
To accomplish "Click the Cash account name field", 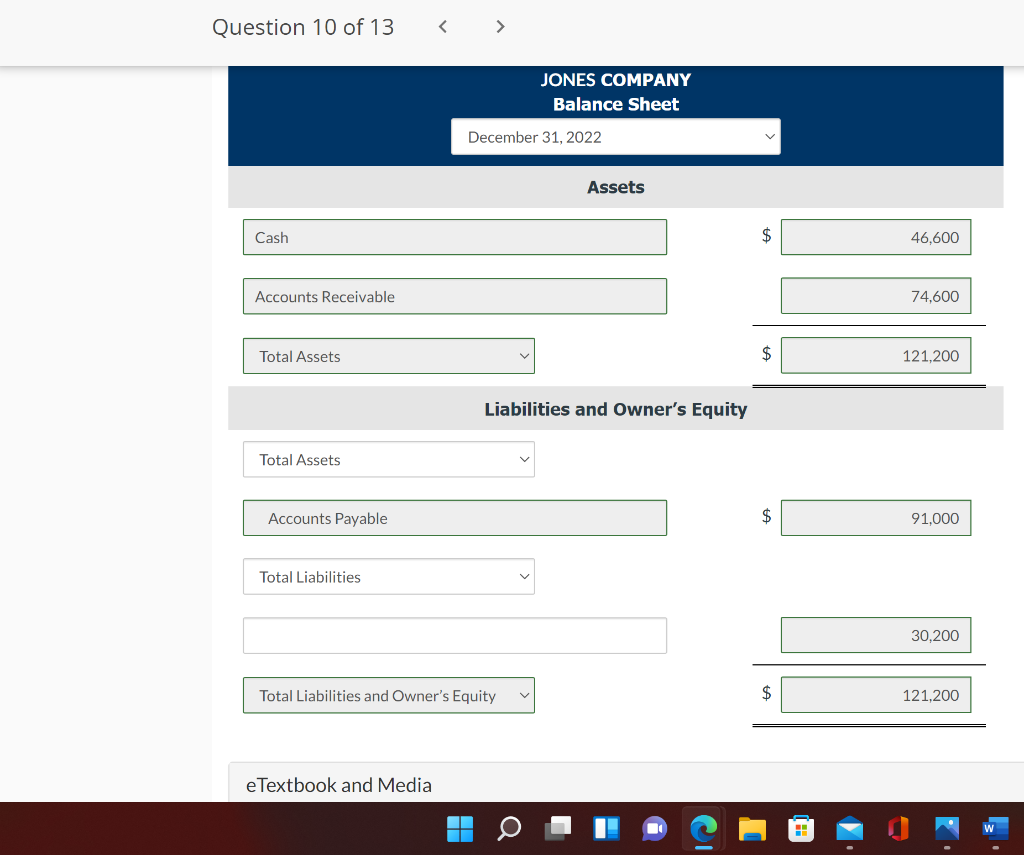I will (455, 237).
